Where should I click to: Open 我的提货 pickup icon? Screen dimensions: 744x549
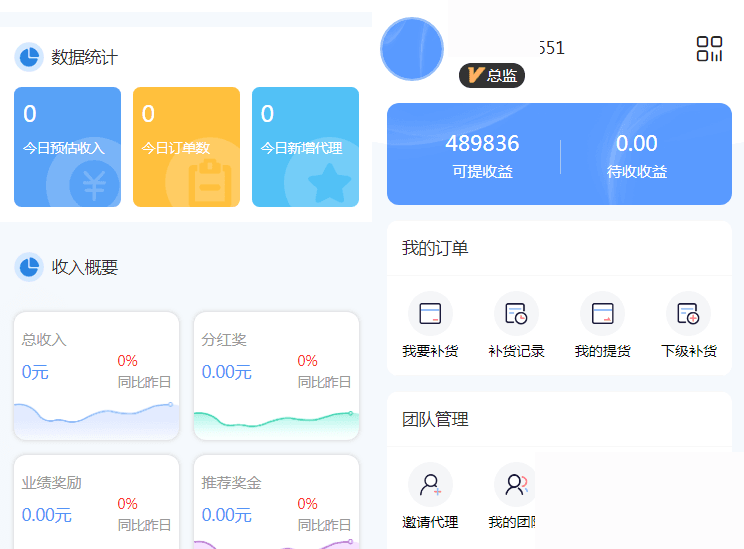coord(602,313)
